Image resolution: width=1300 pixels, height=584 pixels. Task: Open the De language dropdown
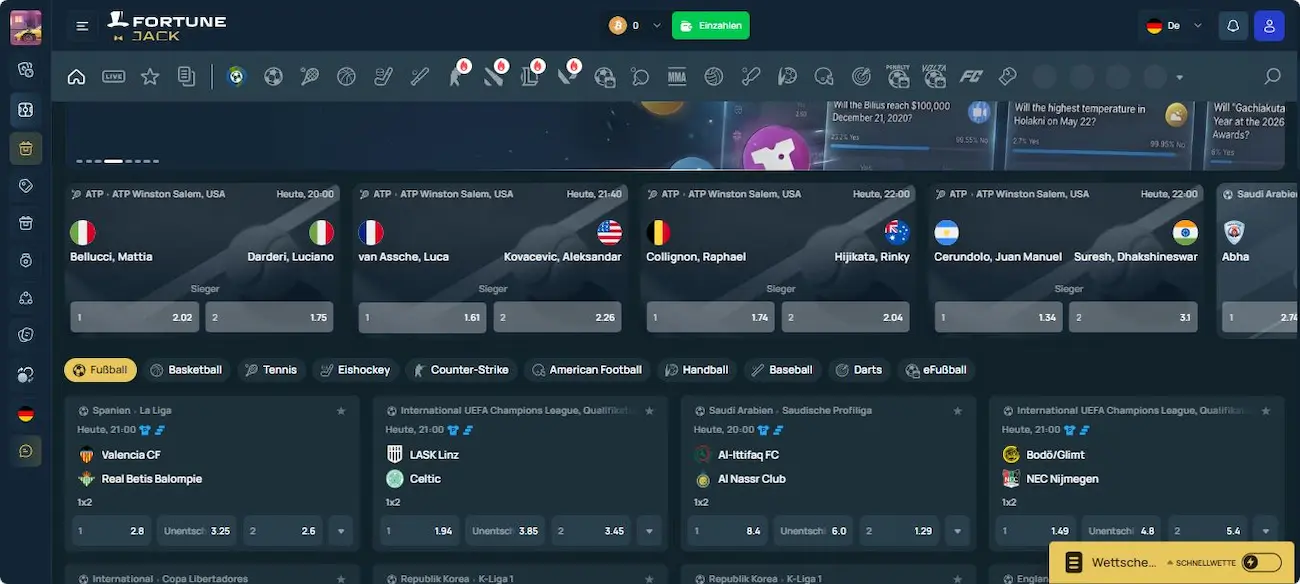(1176, 26)
